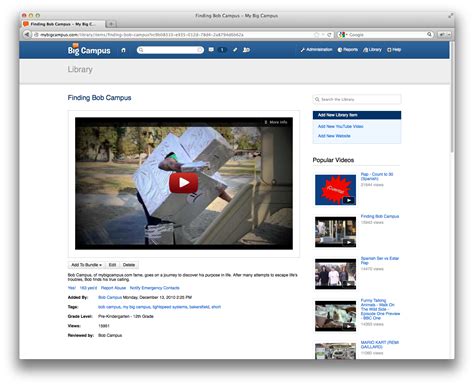Expand the Add To Bundle dropdown
Image resolution: width=474 pixels, height=386 pixels.
tap(86, 265)
